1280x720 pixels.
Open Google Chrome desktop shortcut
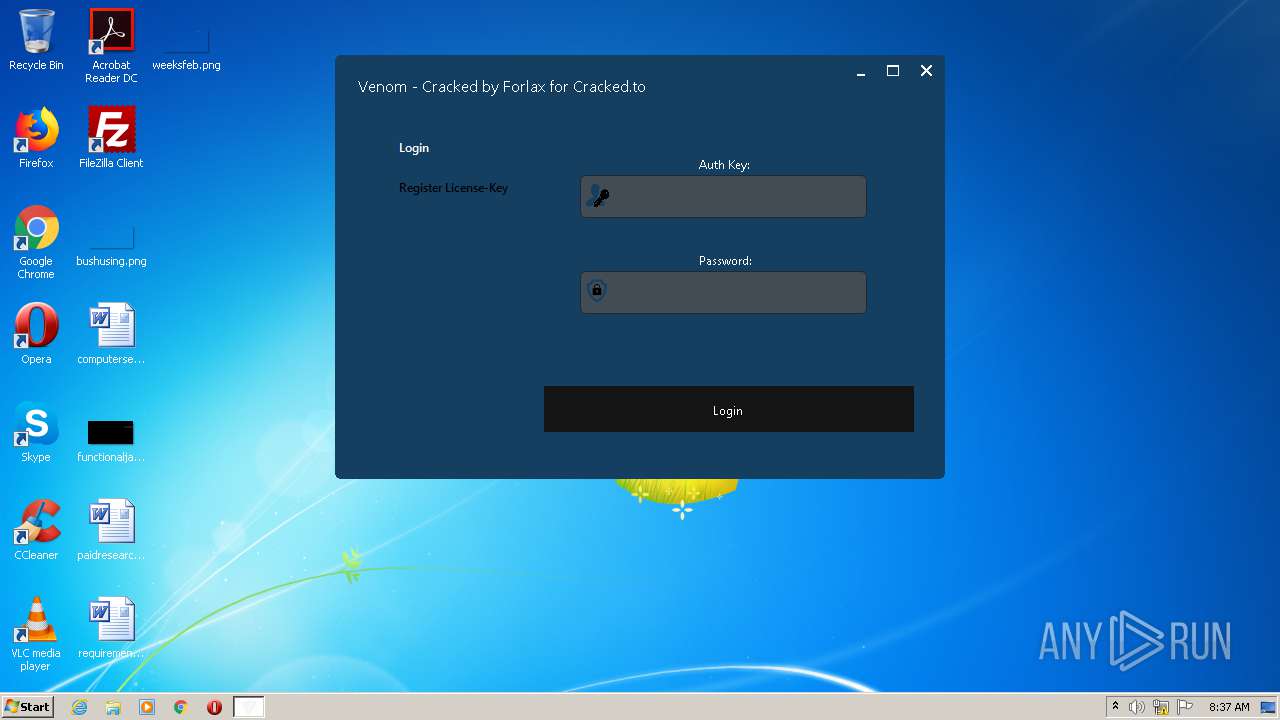(36, 242)
